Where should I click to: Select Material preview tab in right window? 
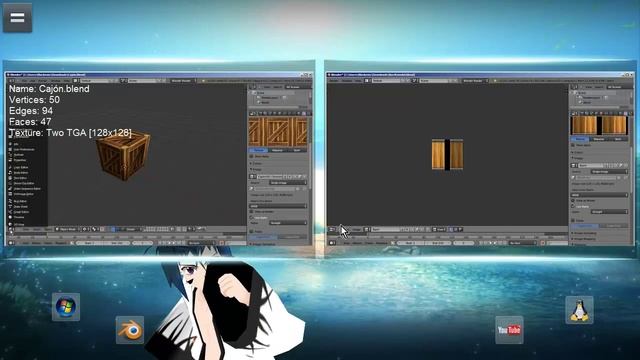pyautogui.click(x=599, y=139)
